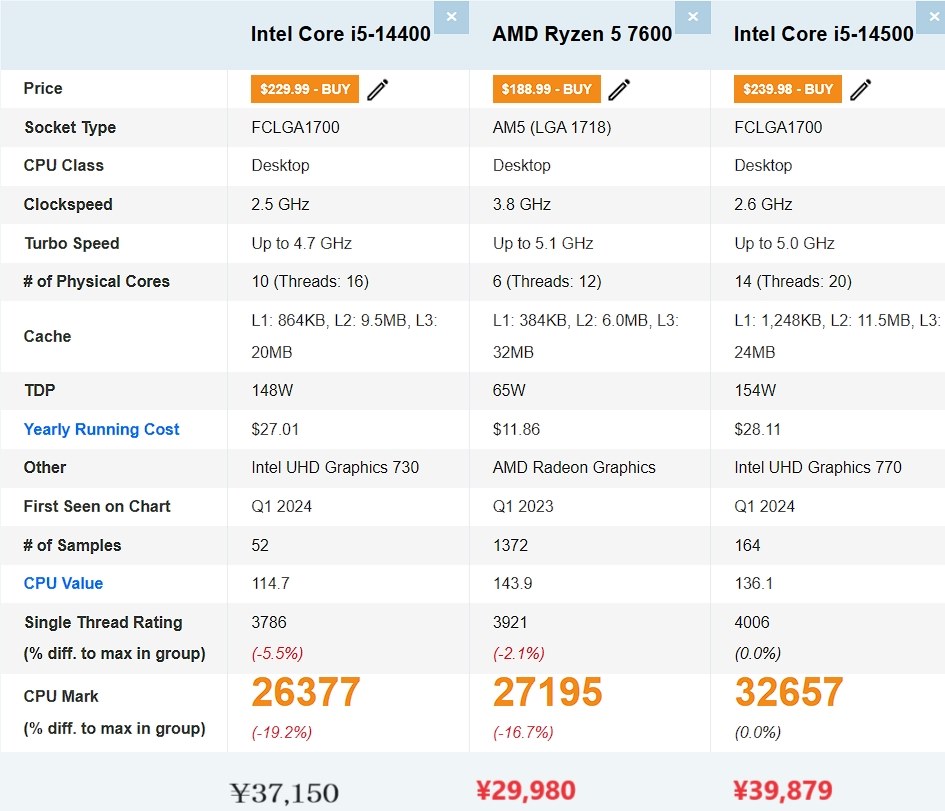
Task: Click the 2.5 GHz clockspeed value
Action: coord(280,204)
